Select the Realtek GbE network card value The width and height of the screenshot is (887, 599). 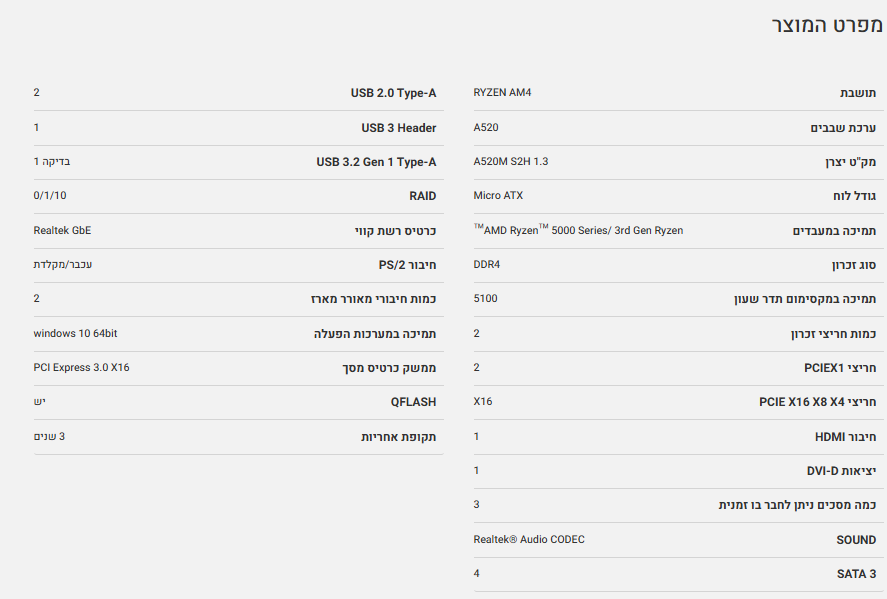point(62,230)
